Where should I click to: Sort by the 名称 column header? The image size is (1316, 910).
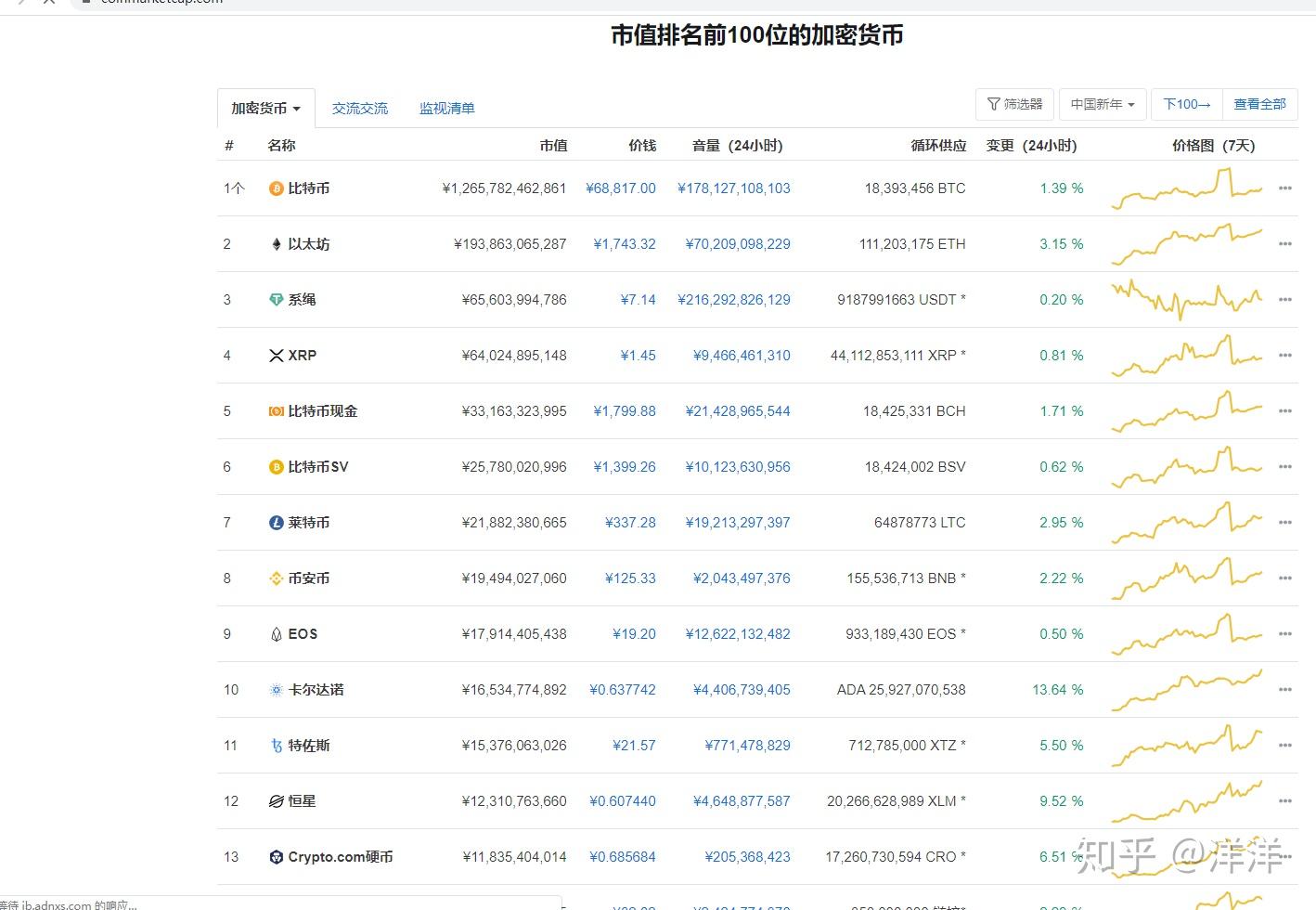pyautogui.click(x=281, y=146)
